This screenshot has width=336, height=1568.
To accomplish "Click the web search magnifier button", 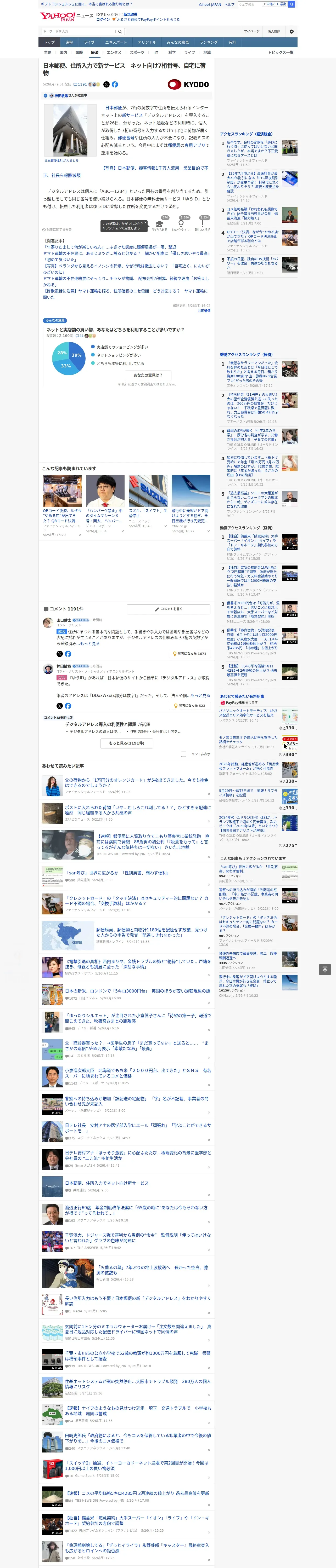I will coord(292,4).
